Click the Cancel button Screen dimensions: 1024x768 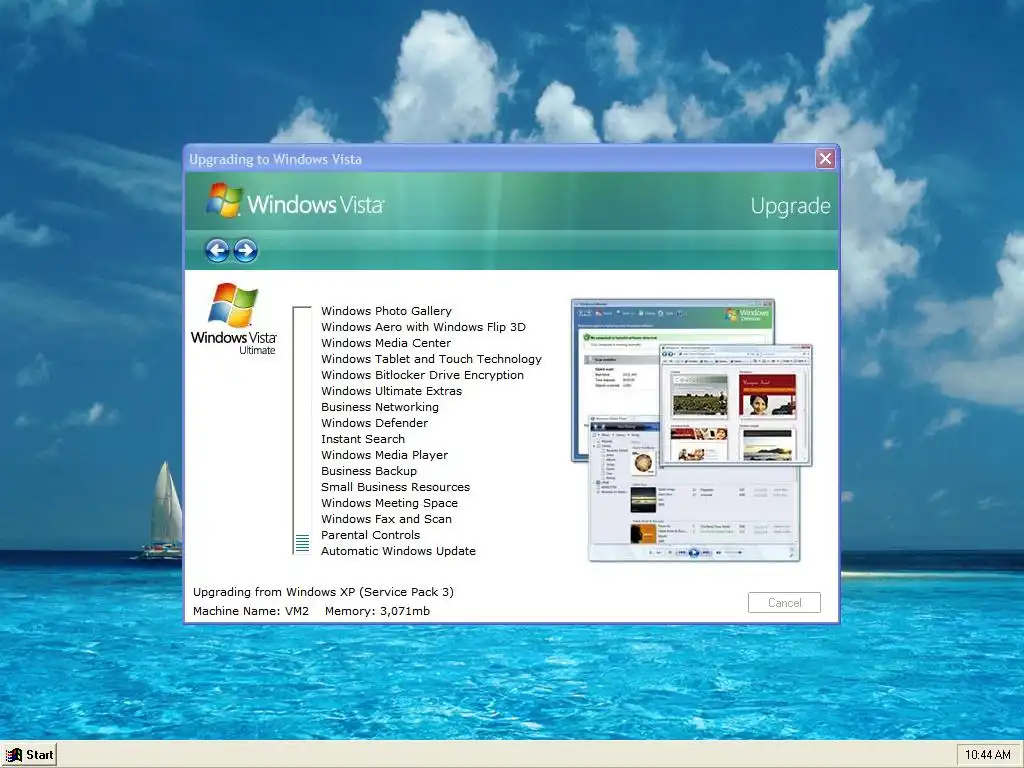(784, 603)
